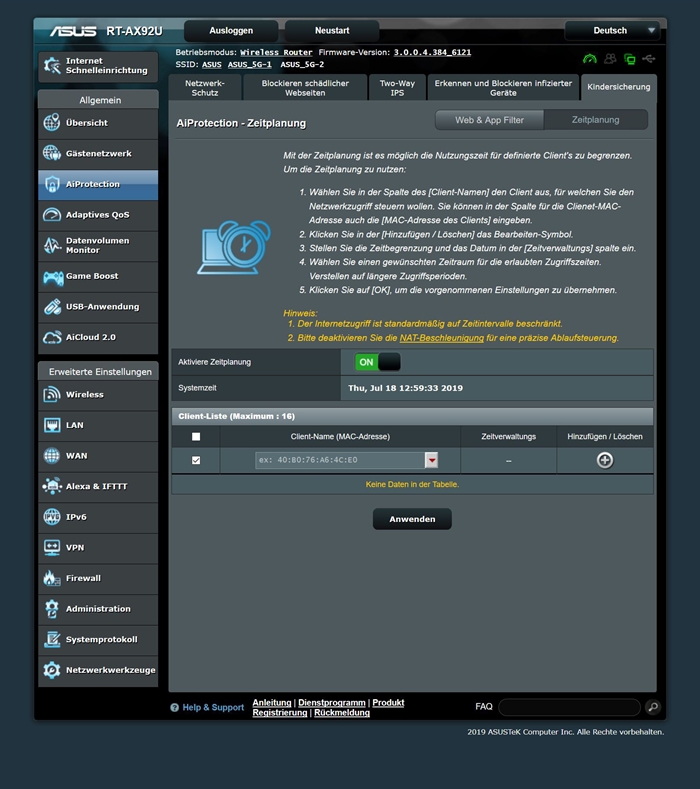Toggle Aktiviere Zeitplanung ON switch

(378, 362)
